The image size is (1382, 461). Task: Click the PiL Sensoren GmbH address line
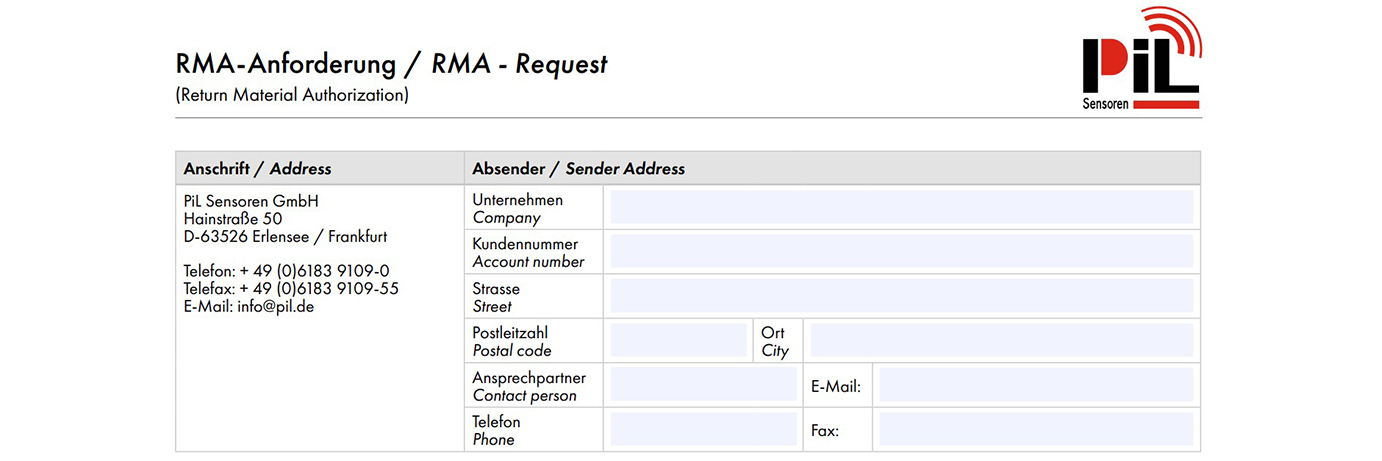click(251, 201)
